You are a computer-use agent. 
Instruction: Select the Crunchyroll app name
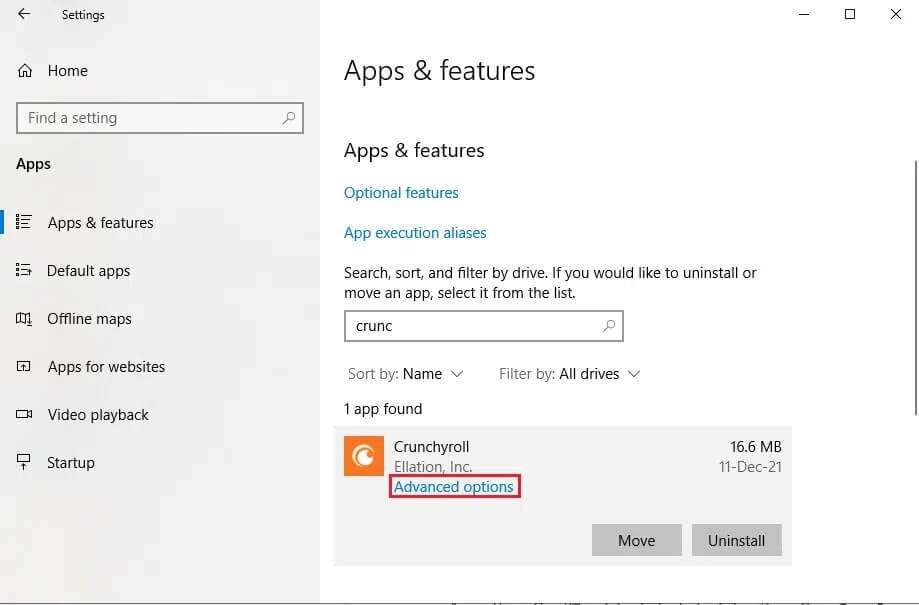point(431,447)
